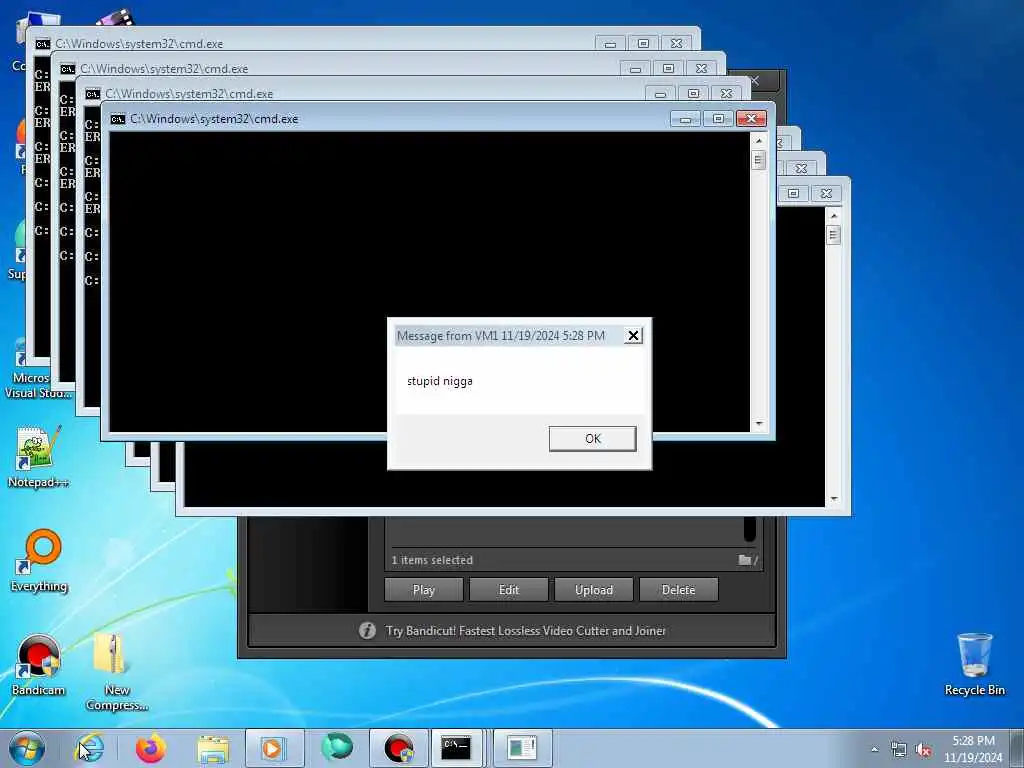
Task: Open the Notepad++ desktop shortcut
Action: pyautogui.click(x=38, y=457)
